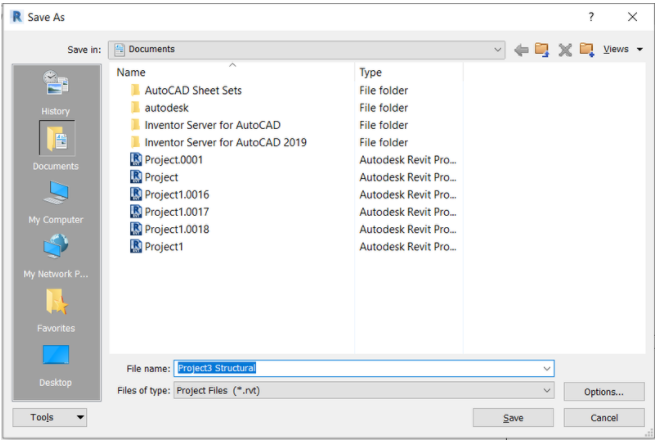660x446 pixels.
Task: Close the Save As dialog
Action: (632, 17)
